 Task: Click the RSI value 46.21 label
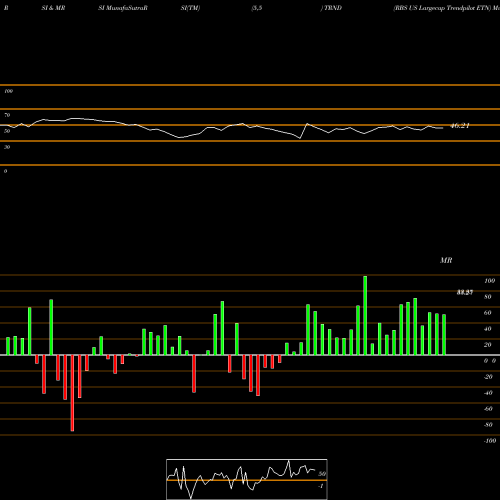460,126
